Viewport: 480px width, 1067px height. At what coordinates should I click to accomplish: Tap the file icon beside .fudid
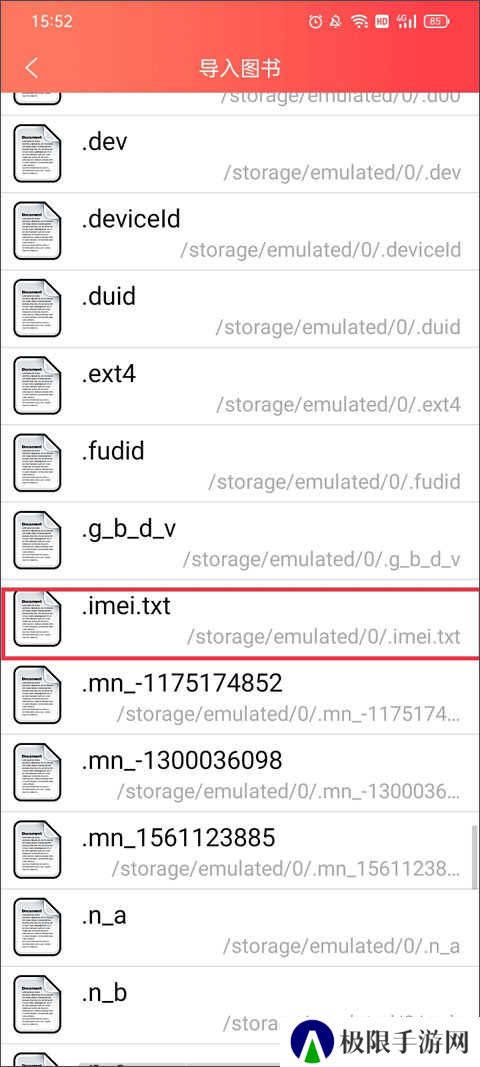click(38, 463)
